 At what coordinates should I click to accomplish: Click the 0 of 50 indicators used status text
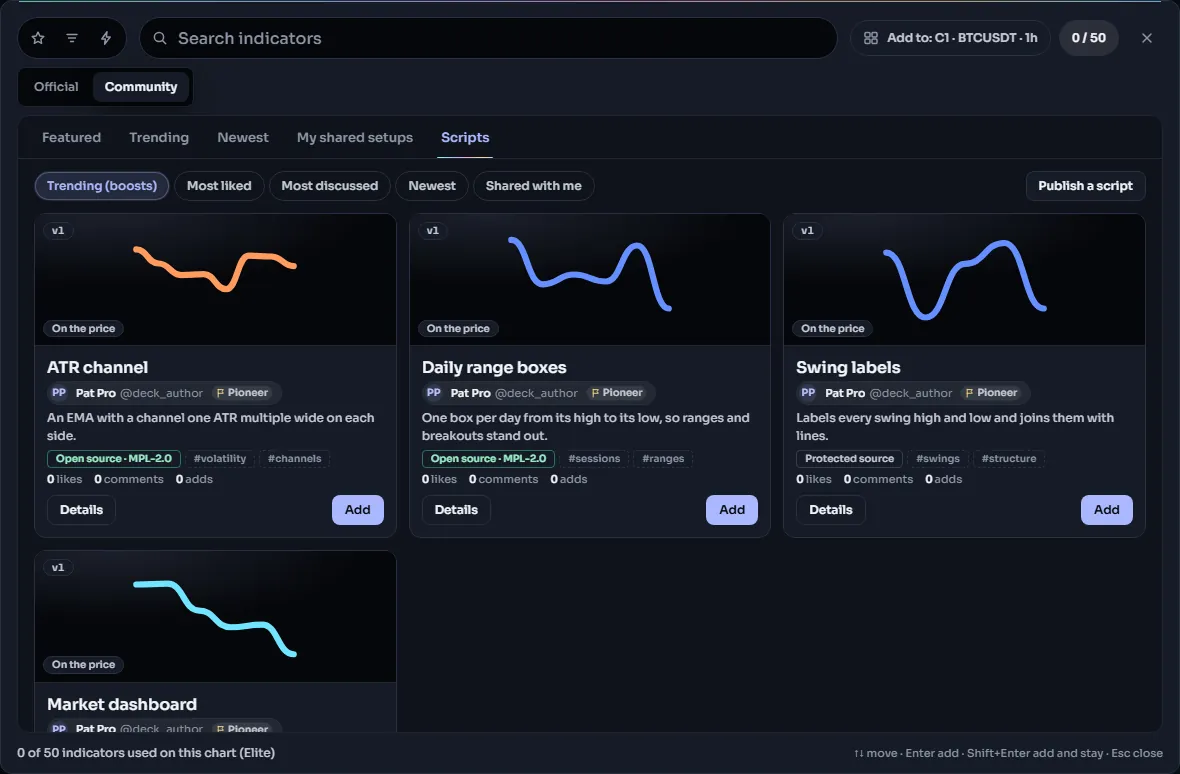(146, 753)
